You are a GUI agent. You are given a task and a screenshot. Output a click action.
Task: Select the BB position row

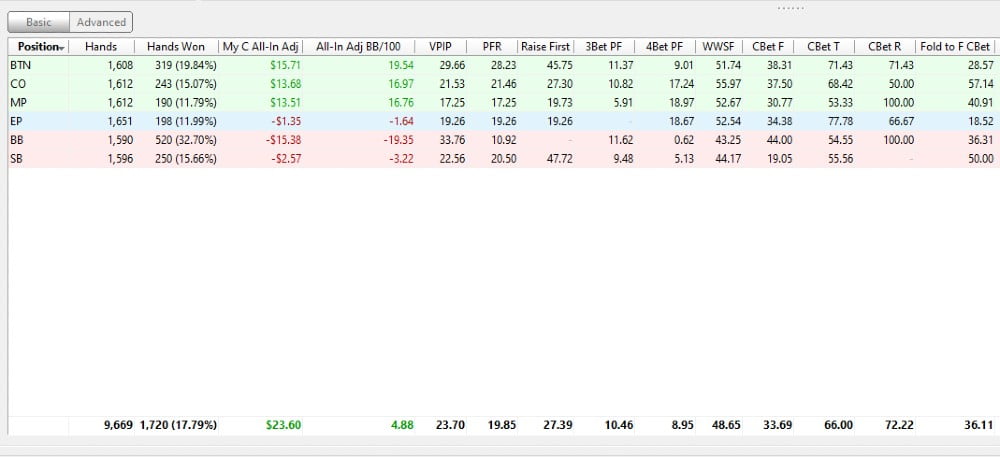502,140
